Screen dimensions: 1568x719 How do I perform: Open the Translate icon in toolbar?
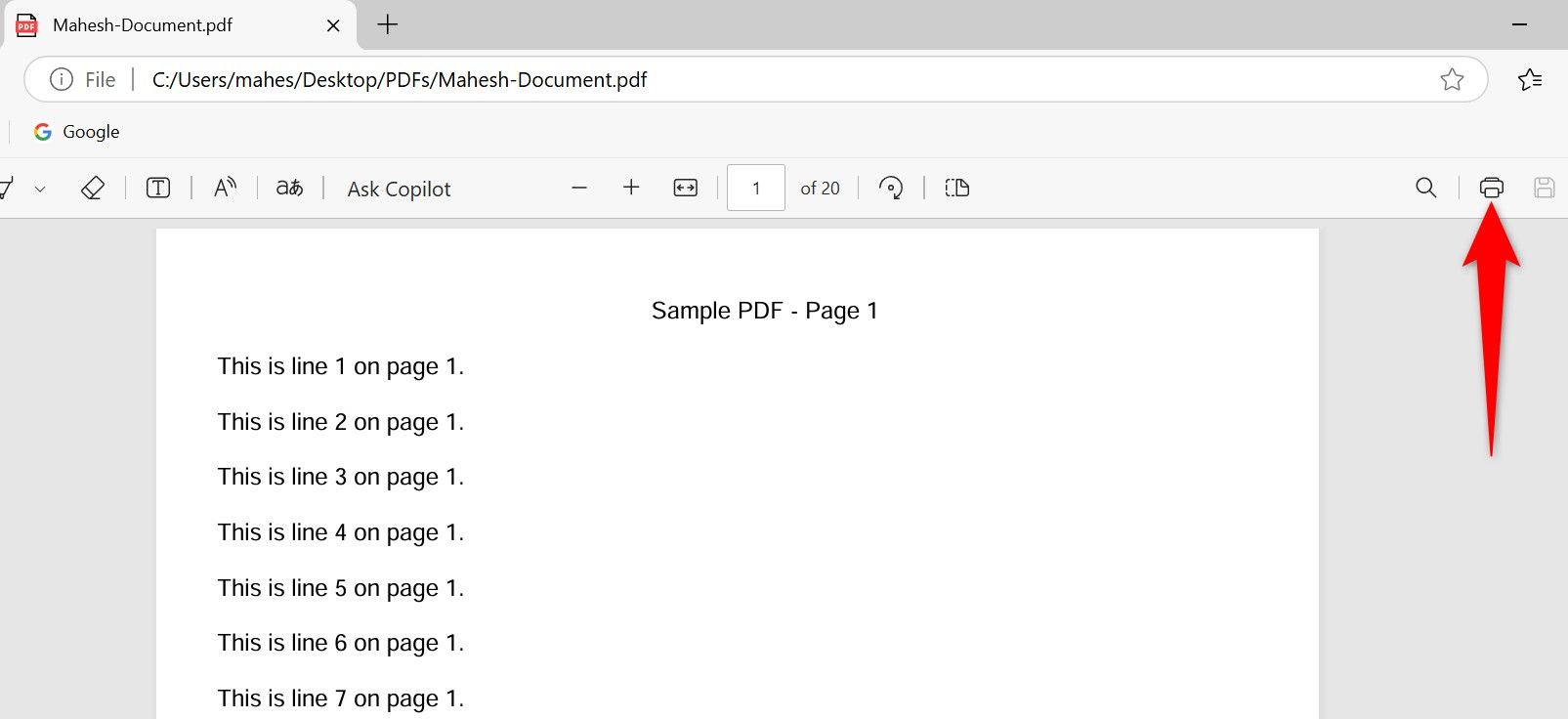click(289, 188)
